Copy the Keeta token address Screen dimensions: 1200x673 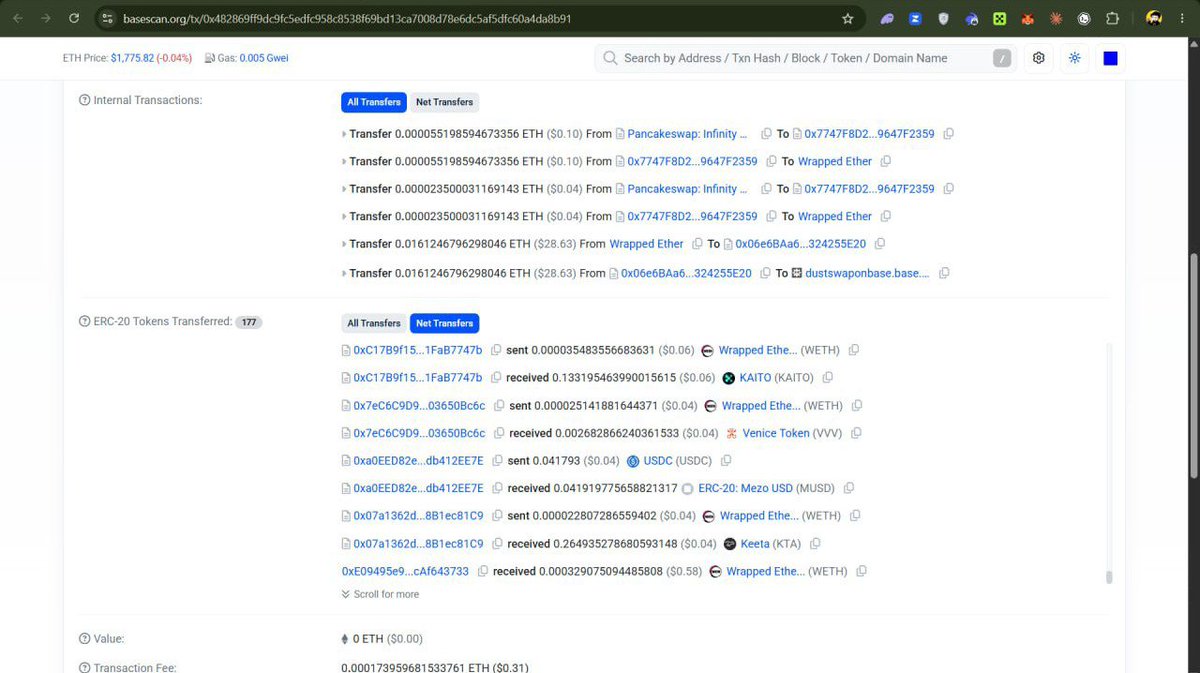tap(815, 544)
